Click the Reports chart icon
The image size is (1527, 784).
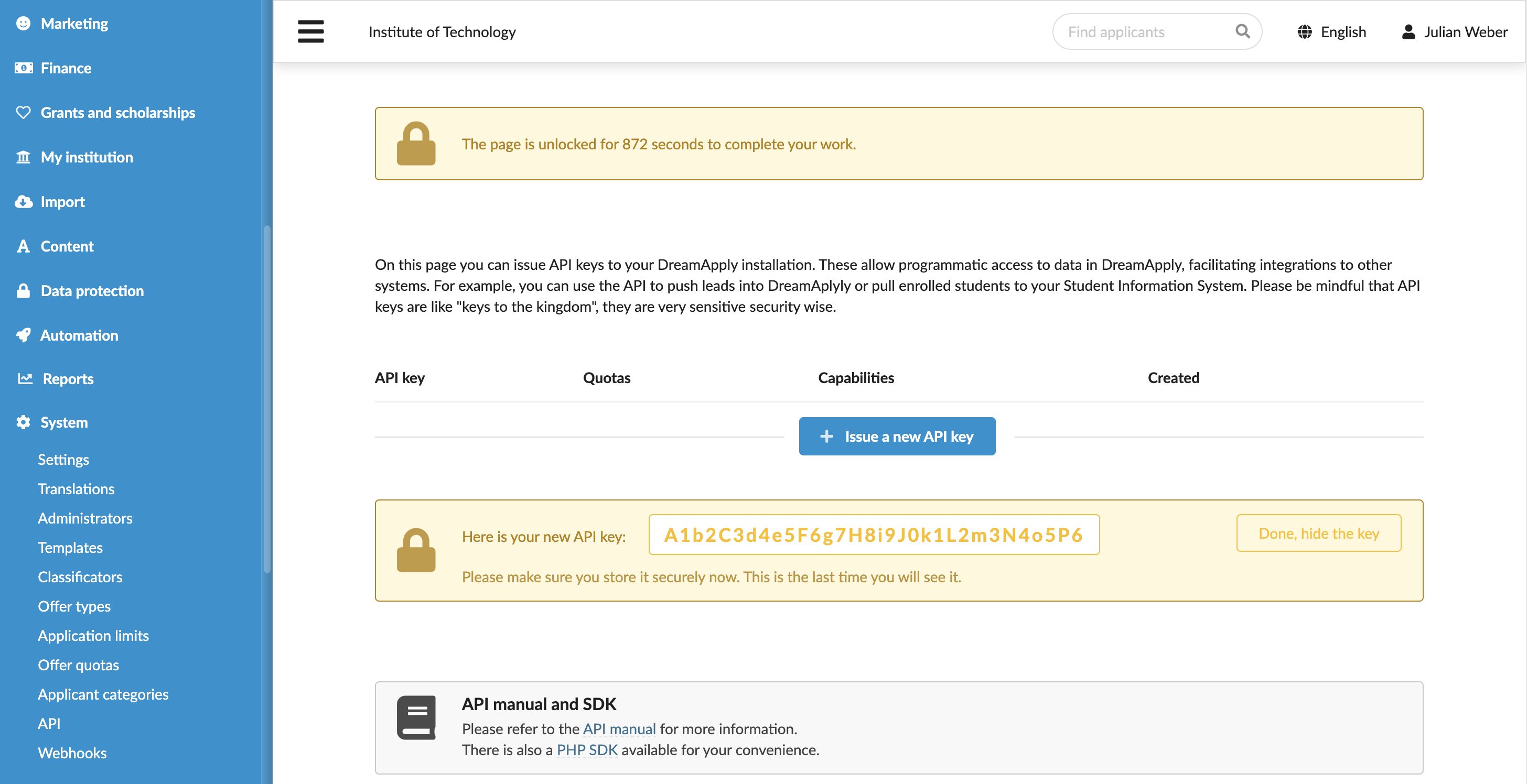coord(24,378)
